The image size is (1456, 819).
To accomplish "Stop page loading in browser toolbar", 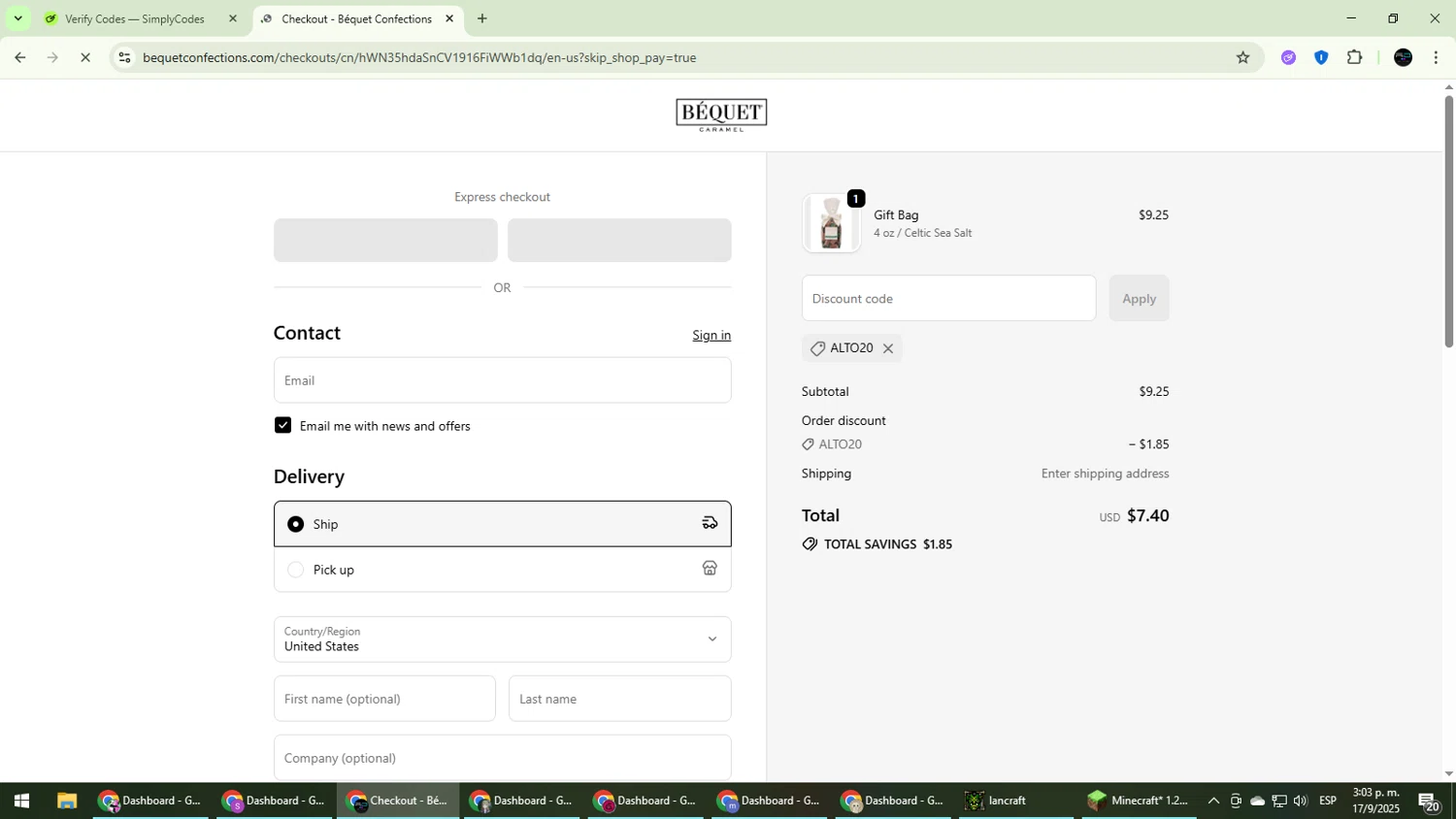I will pos(85,58).
